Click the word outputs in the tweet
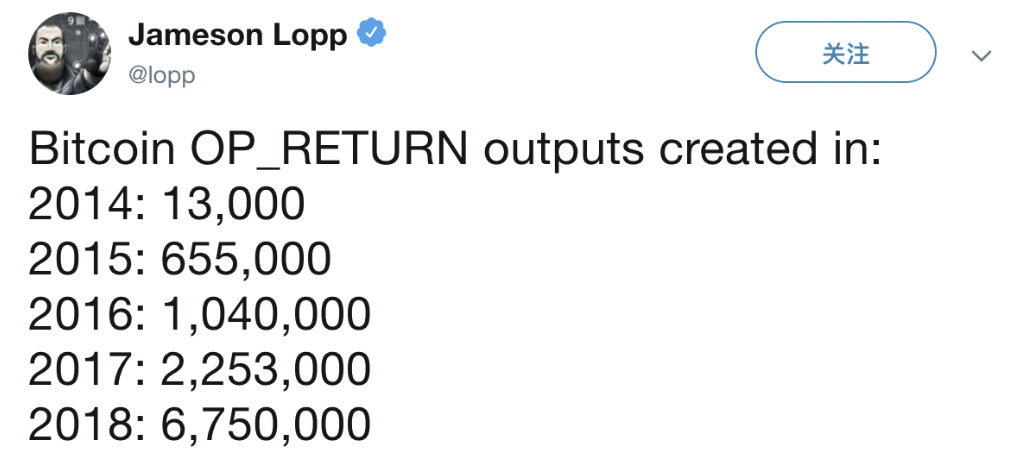This screenshot has width=1036, height=456. tap(563, 150)
